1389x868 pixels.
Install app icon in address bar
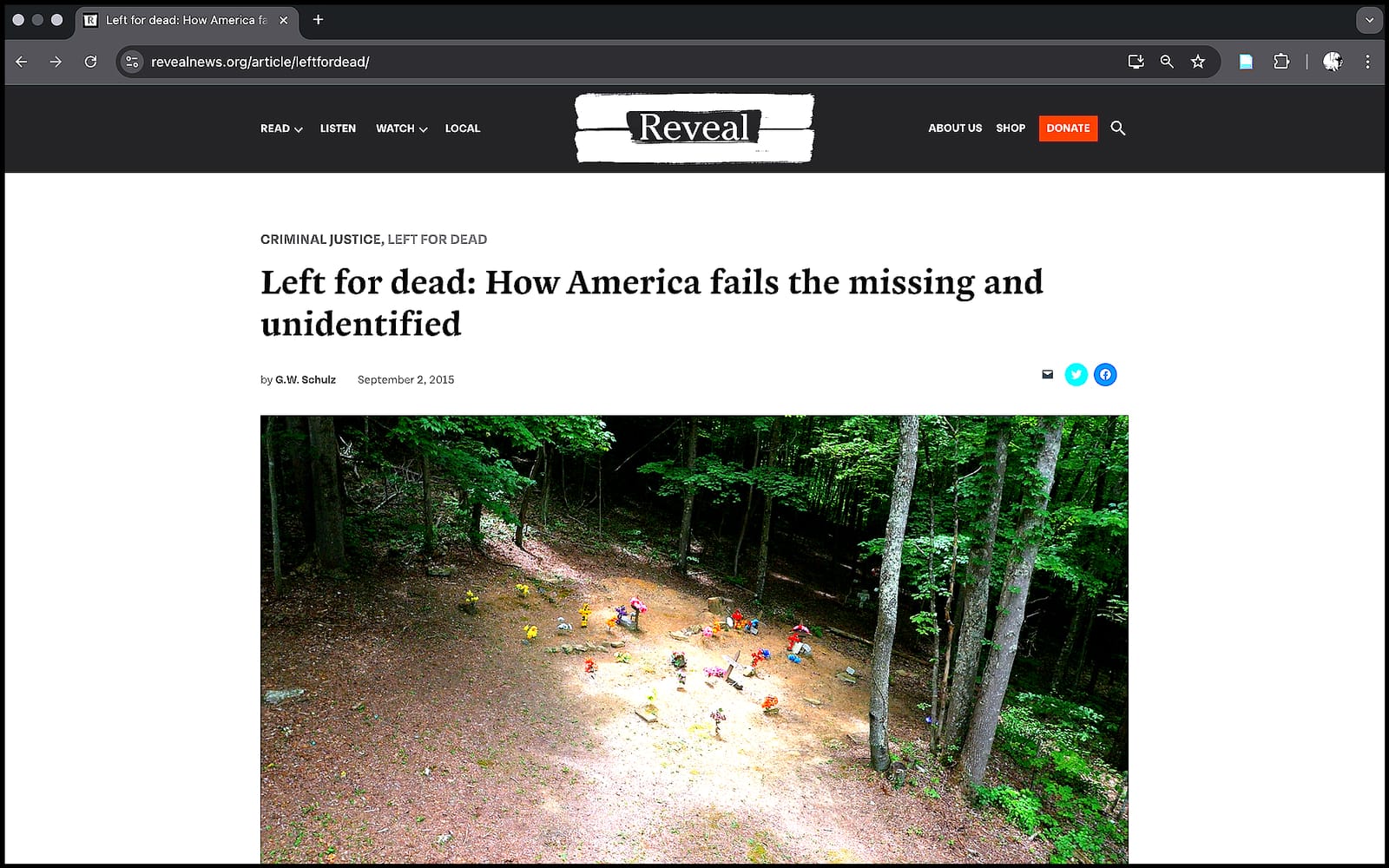point(1136,62)
